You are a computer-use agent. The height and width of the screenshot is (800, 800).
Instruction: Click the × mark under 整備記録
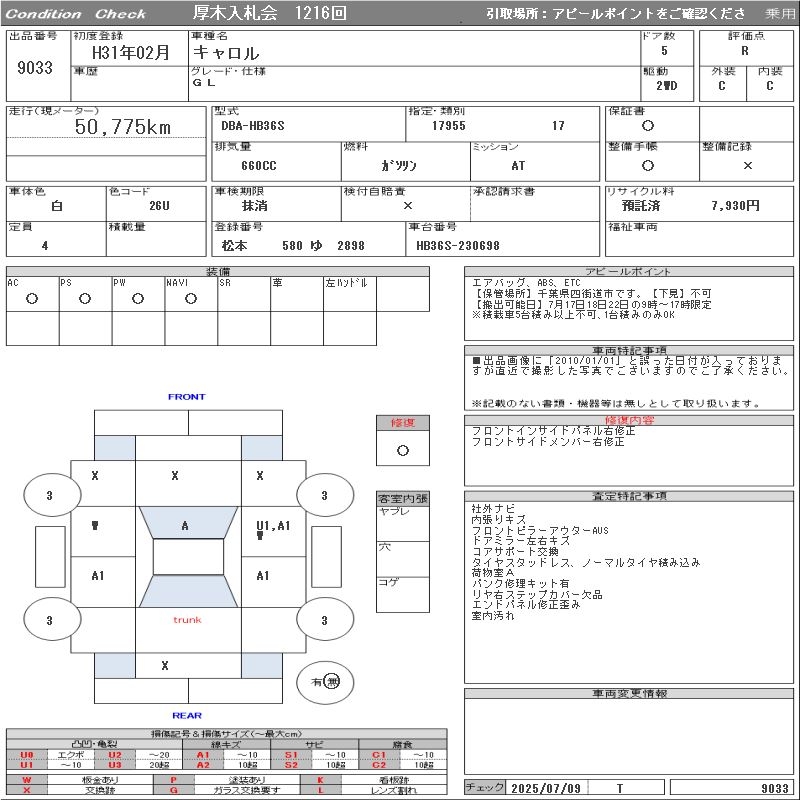pyautogui.click(x=747, y=165)
